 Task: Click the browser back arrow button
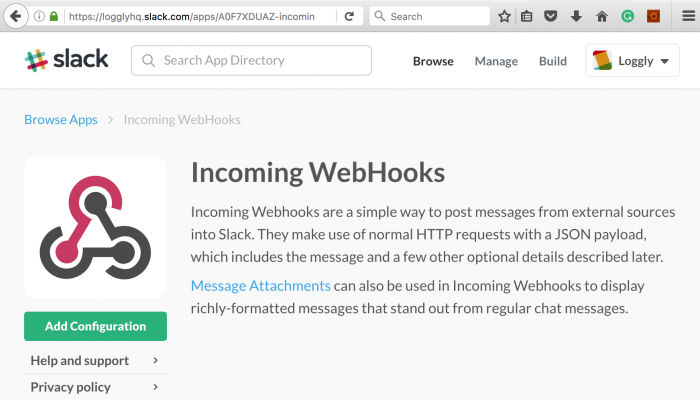pyautogui.click(x=15, y=17)
